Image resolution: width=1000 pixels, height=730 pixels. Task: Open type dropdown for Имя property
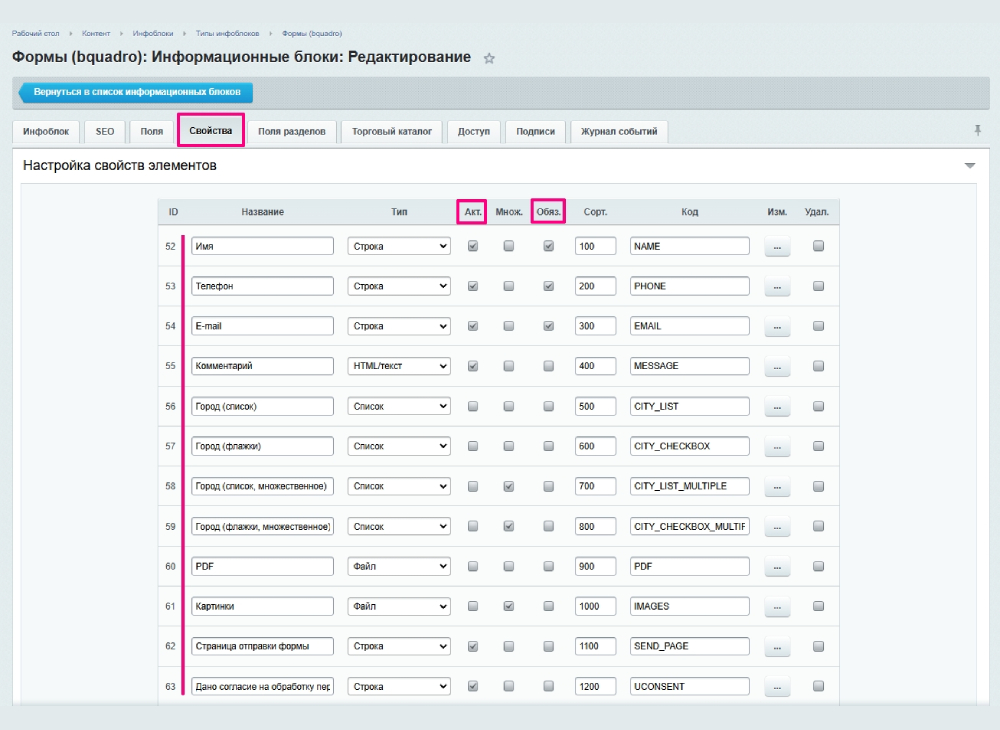click(x=399, y=246)
